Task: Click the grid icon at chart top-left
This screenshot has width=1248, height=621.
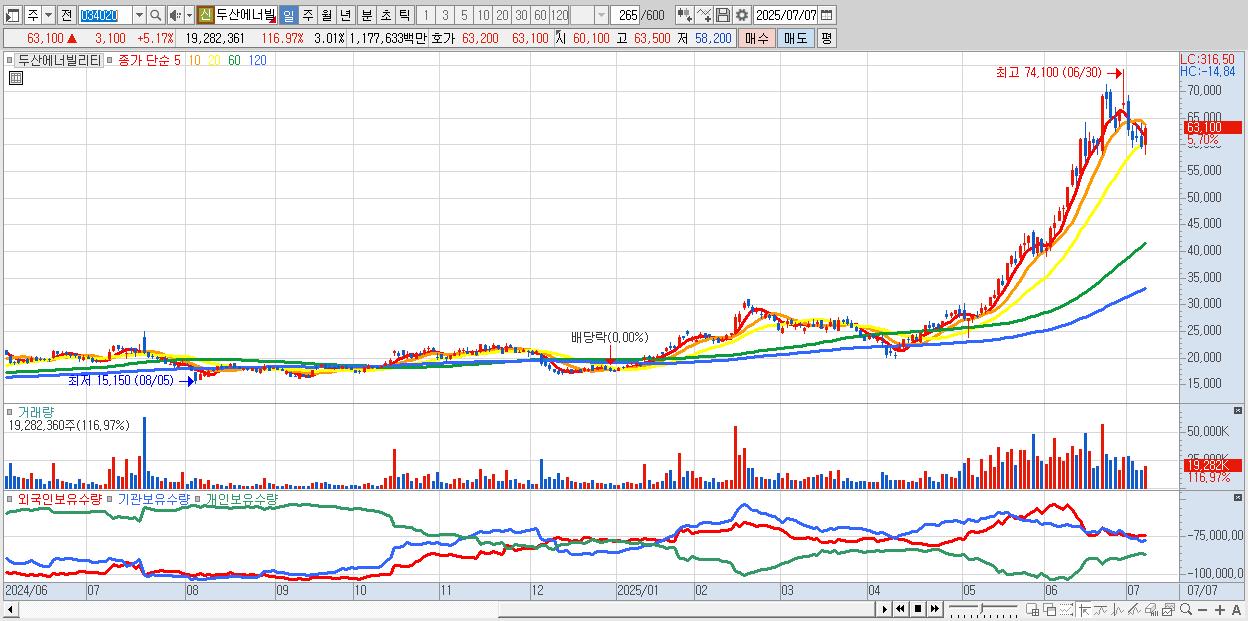Action: coord(15,79)
